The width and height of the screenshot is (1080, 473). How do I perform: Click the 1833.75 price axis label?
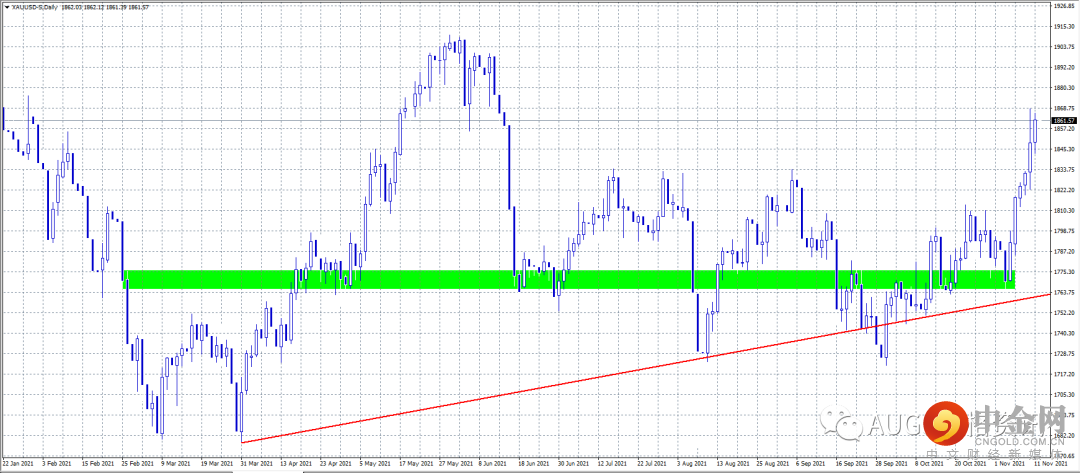[1065, 169]
